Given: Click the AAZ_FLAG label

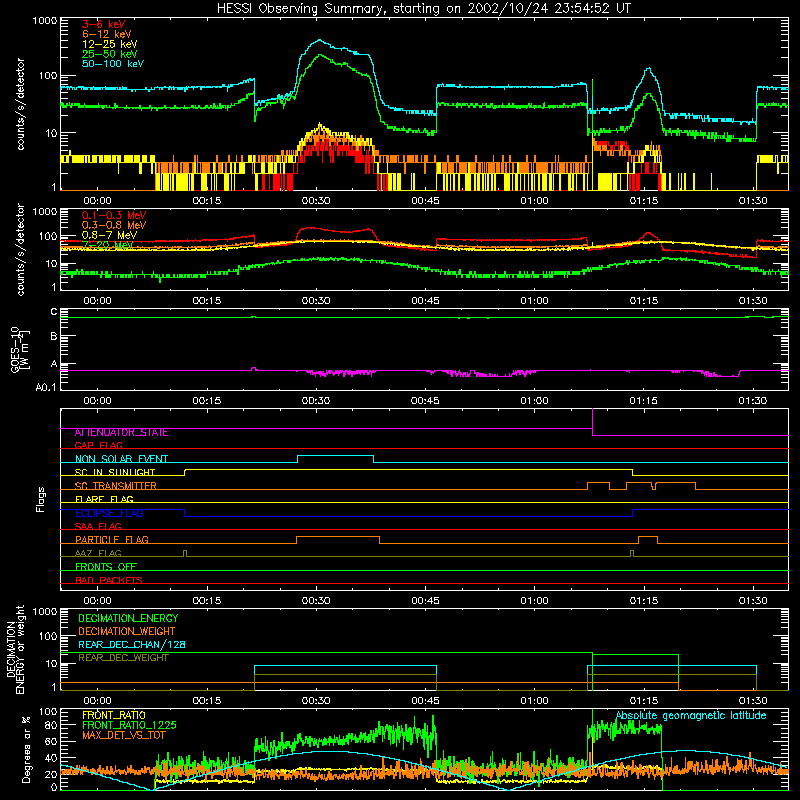Looking at the screenshot, I should pyautogui.click(x=98, y=553).
